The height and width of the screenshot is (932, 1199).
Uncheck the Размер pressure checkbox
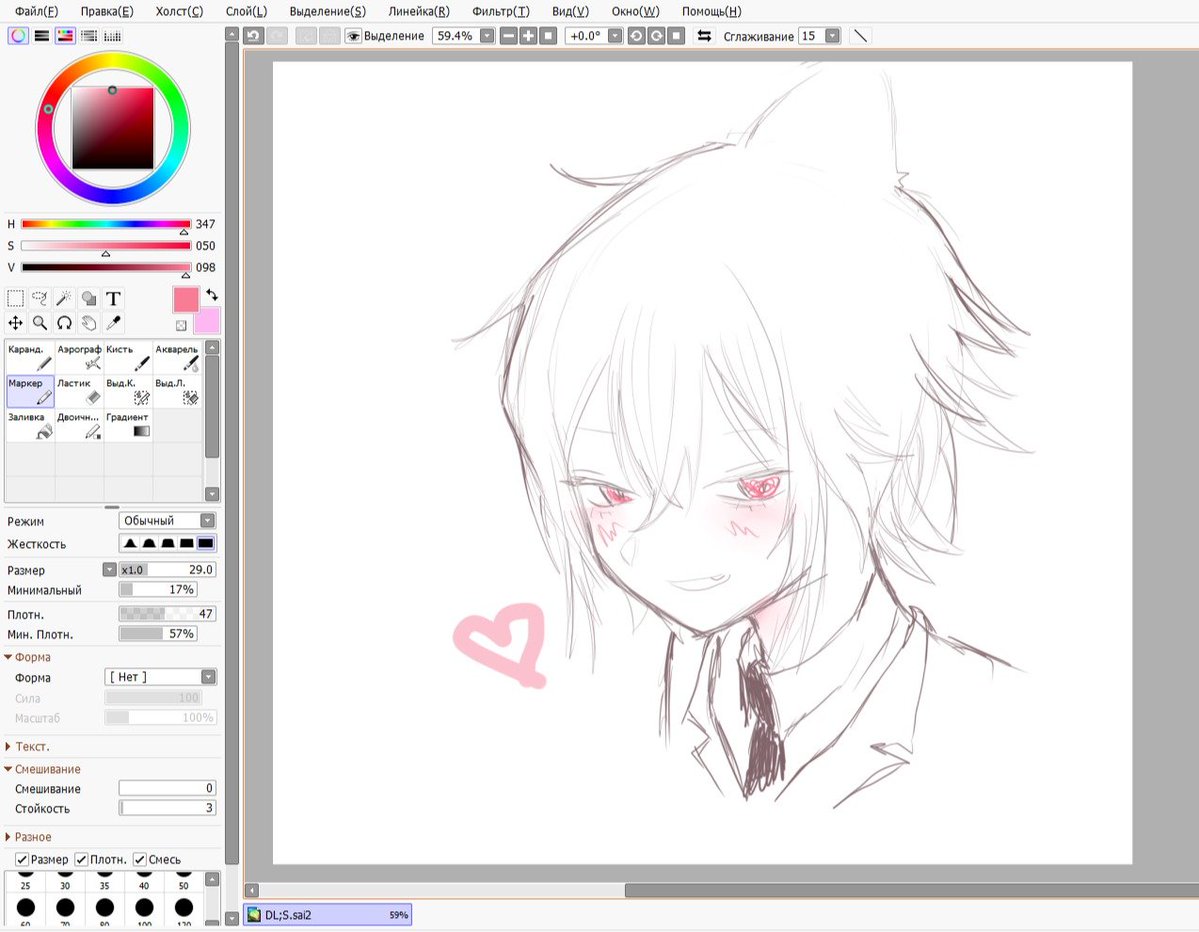point(22,859)
